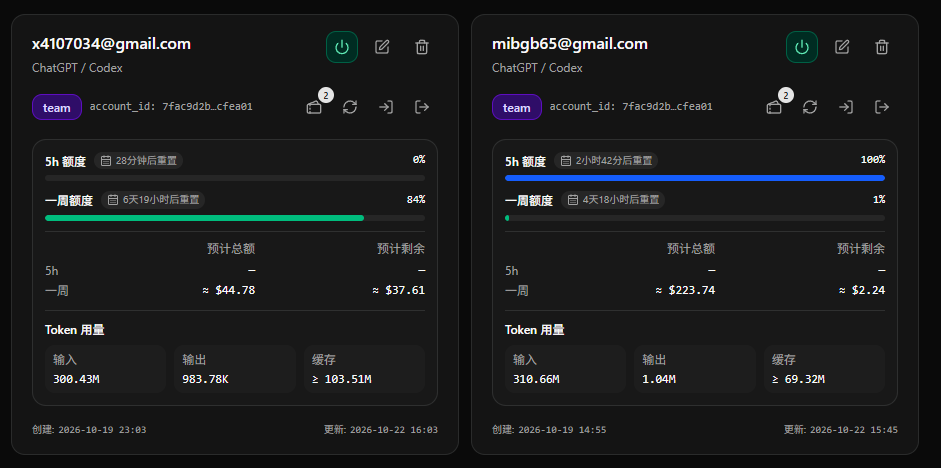Image resolution: width=941 pixels, height=468 pixels.
Task: Click Token 用量 heading on mibgb65 card
Action: click(x=535, y=330)
